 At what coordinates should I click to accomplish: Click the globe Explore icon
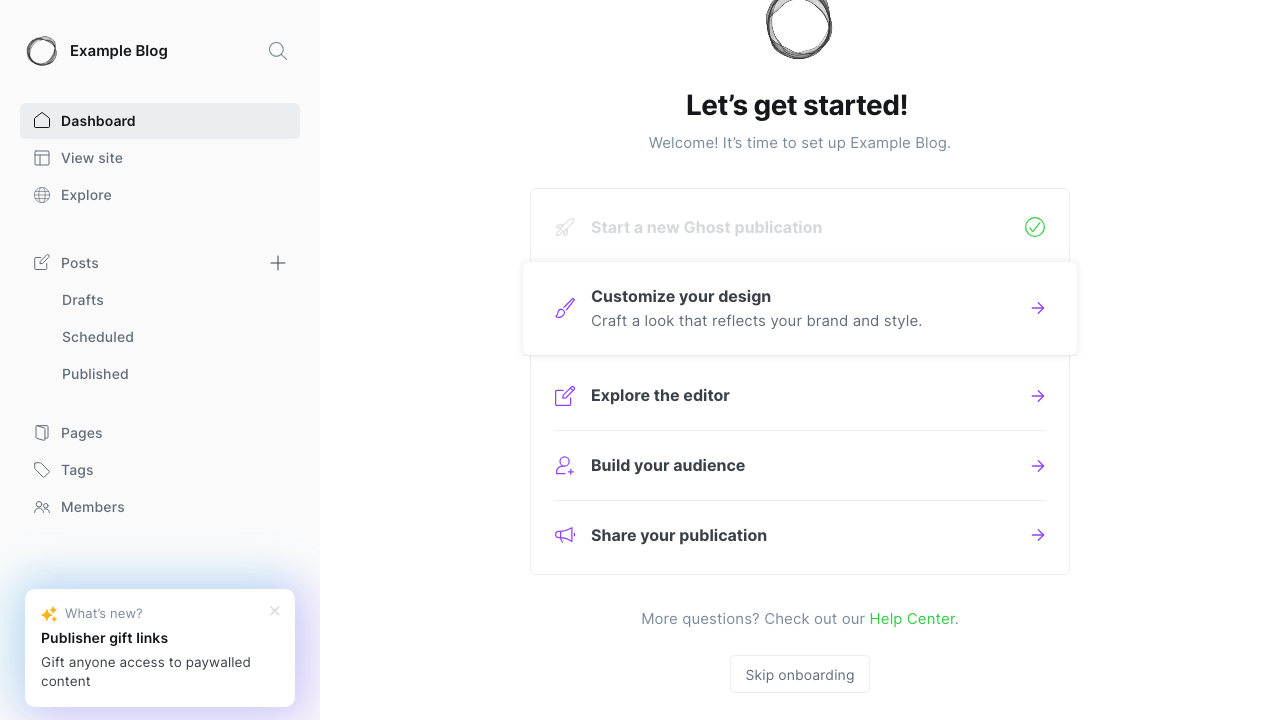click(42, 195)
